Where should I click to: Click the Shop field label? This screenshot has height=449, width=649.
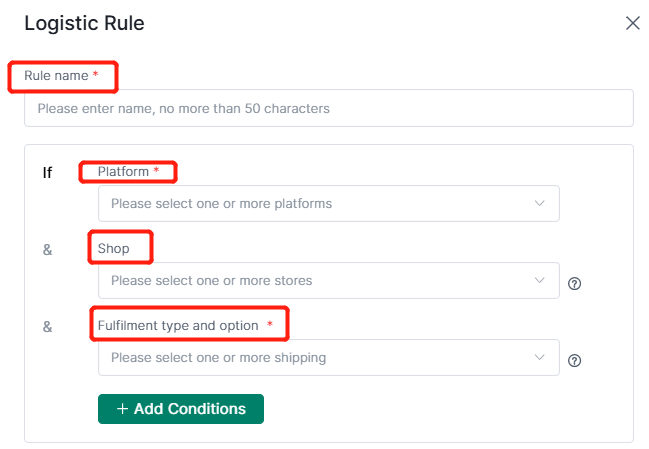113,248
